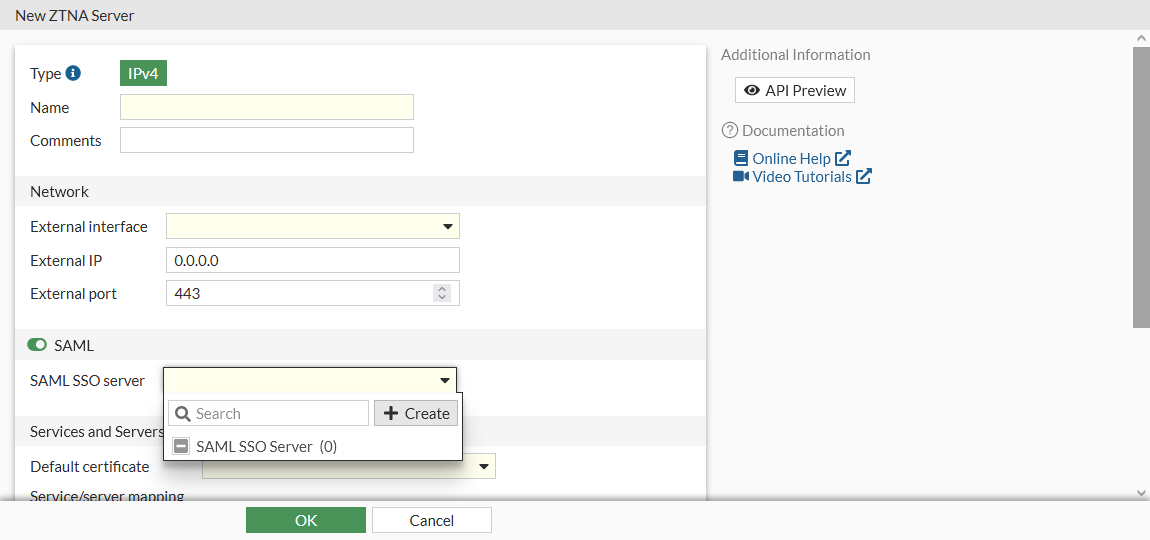Click the eye icon in API Preview

point(752,90)
